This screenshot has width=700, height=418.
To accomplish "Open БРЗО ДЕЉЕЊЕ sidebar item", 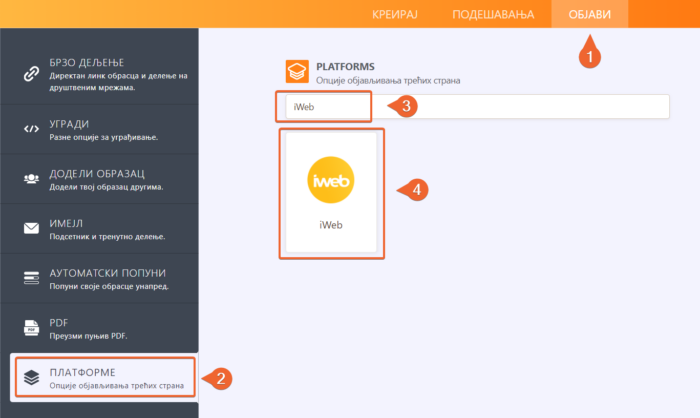I will click(x=99, y=75).
